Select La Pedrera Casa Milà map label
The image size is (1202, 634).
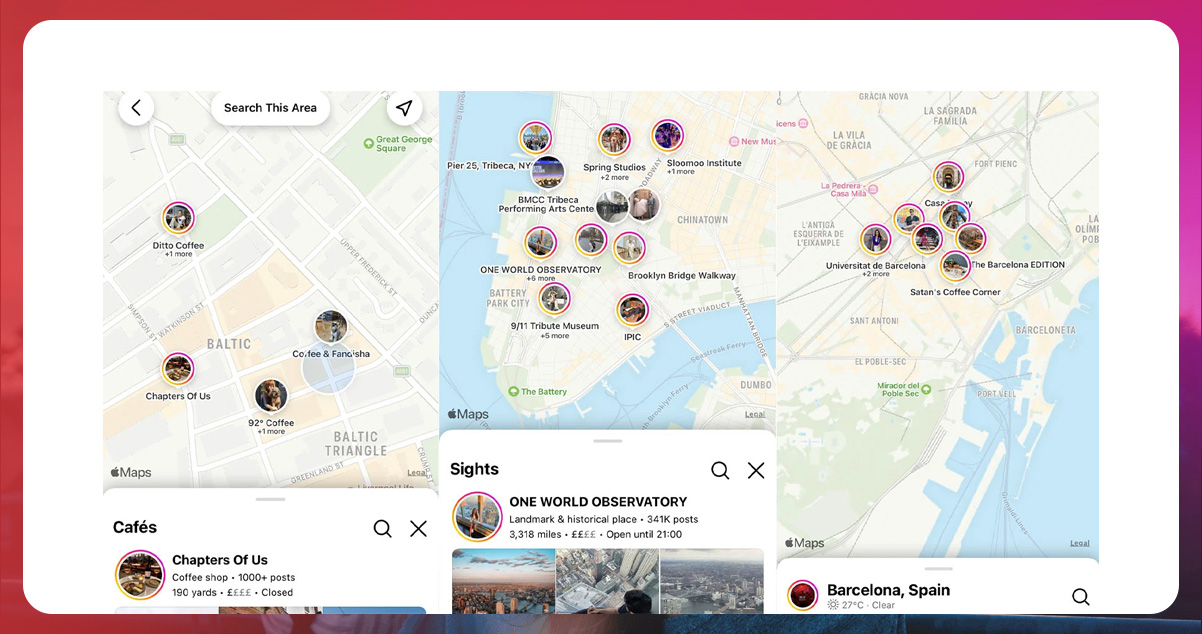click(x=847, y=190)
